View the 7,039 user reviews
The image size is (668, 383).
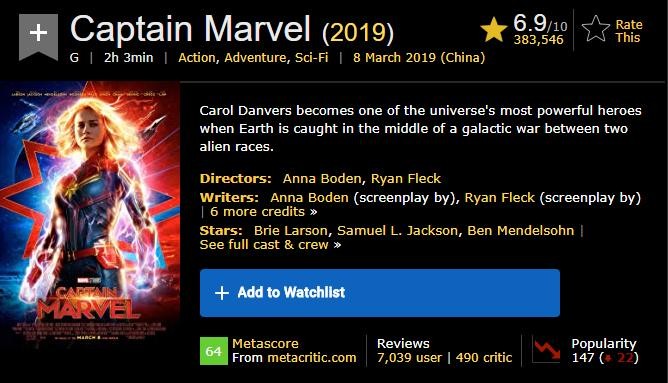(409, 357)
